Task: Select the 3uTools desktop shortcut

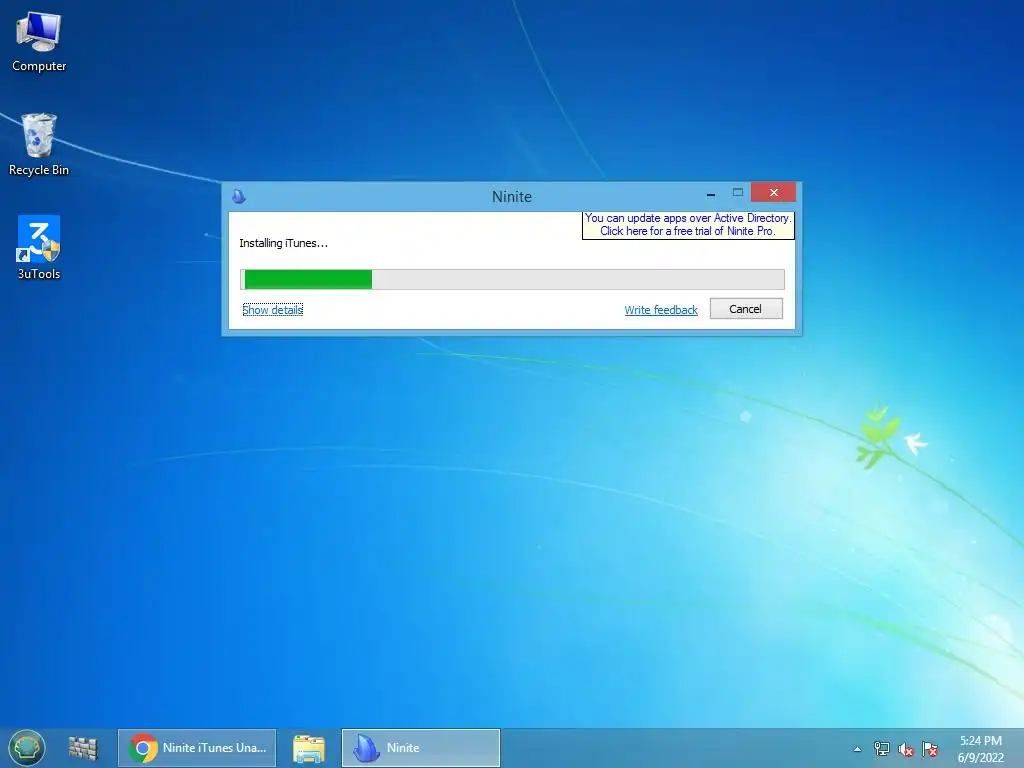Action: pyautogui.click(x=39, y=248)
